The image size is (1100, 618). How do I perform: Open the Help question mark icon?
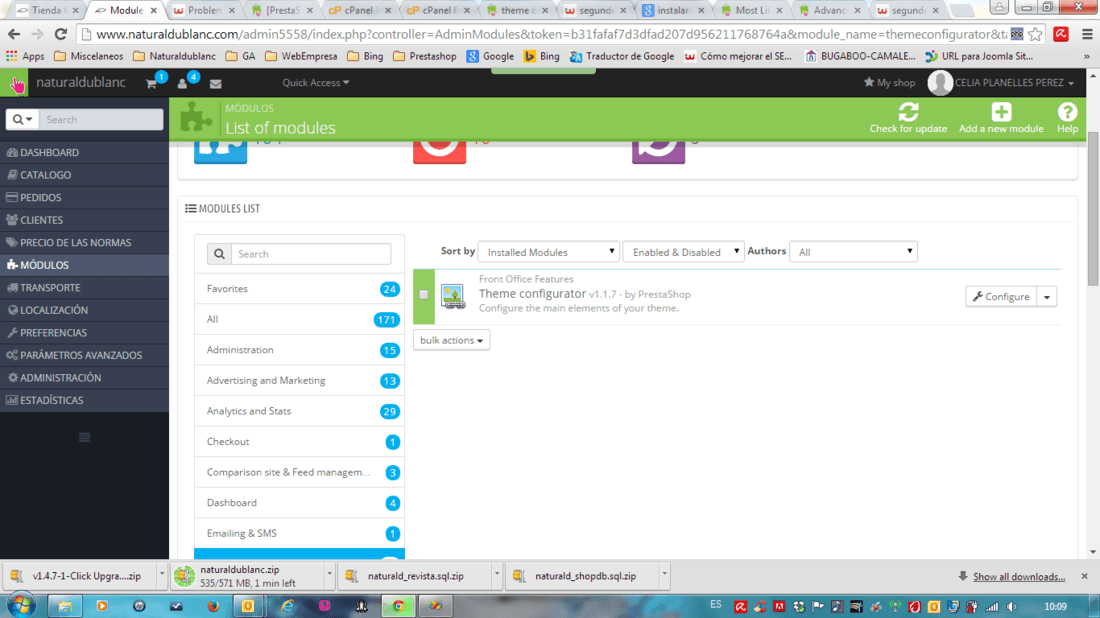pos(1067,112)
